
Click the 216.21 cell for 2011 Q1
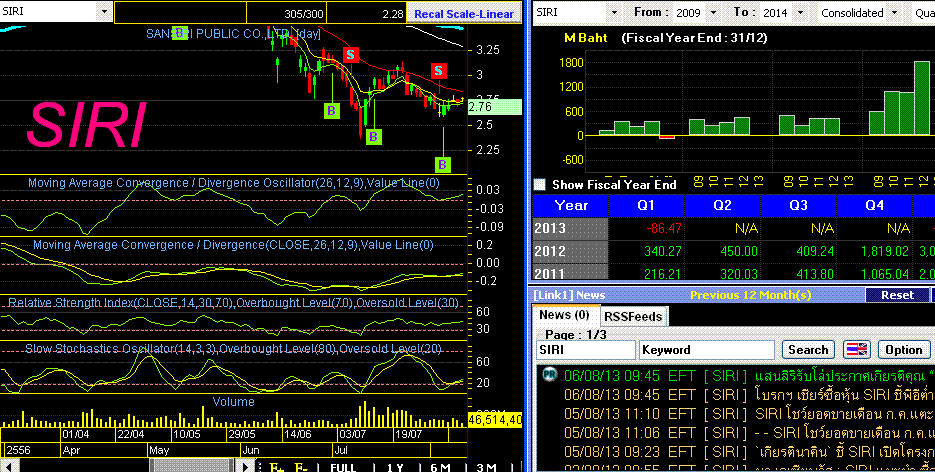click(646, 274)
